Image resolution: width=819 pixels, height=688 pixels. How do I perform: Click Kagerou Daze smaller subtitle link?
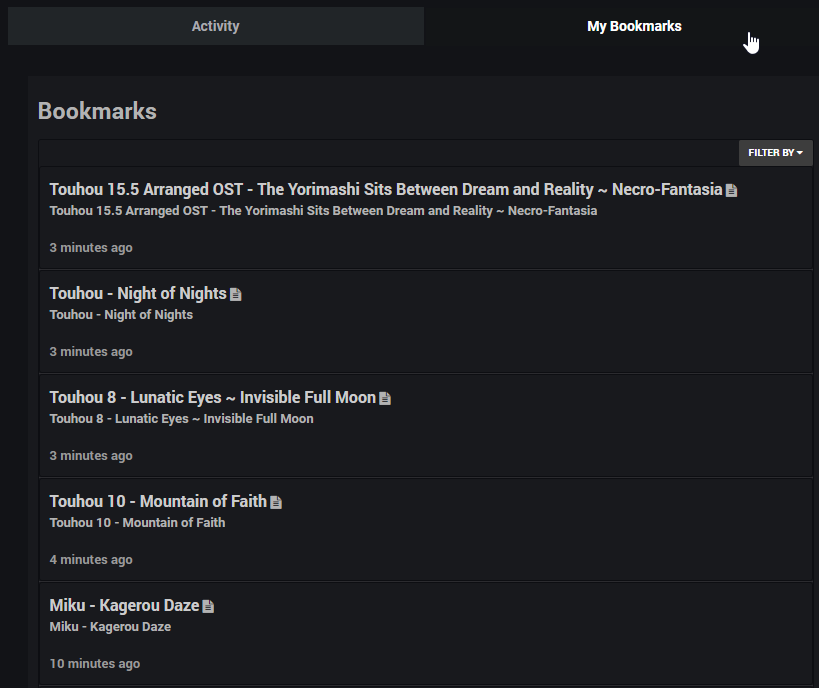click(x=110, y=626)
